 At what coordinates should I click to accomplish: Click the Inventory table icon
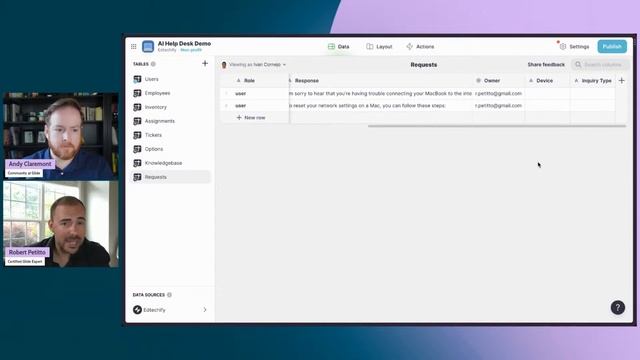[x=137, y=107]
